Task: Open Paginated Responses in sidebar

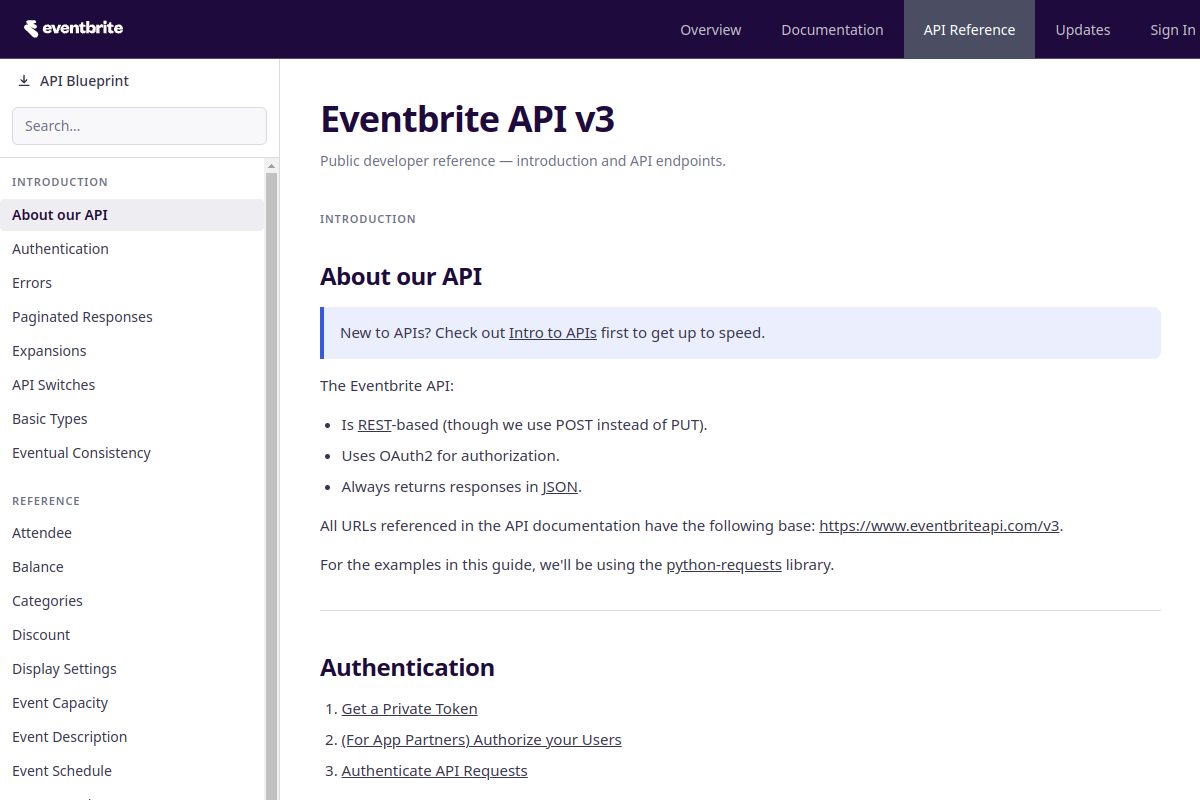Action: point(132,317)
